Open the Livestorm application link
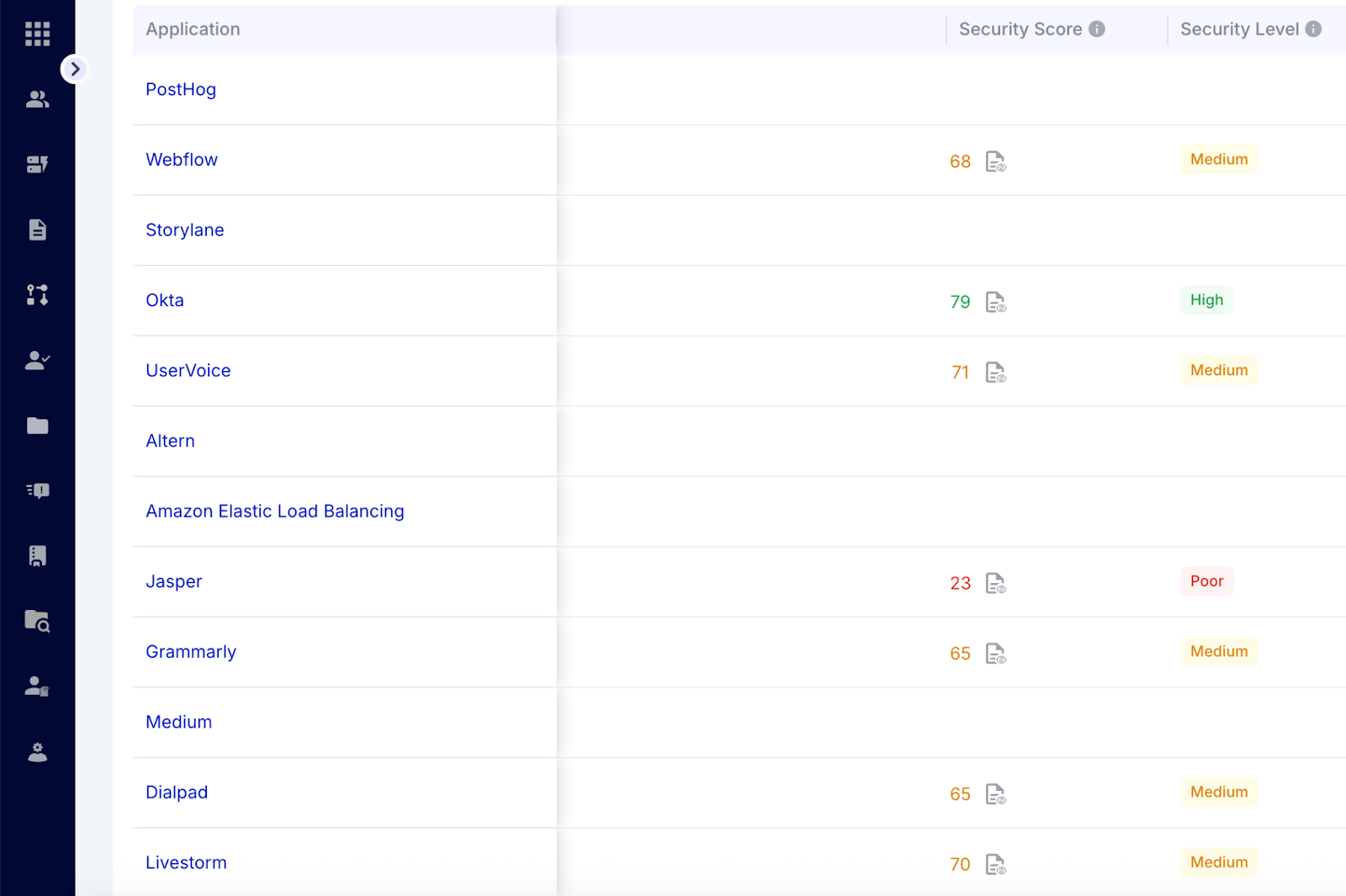The width and height of the screenshot is (1346, 896). pos(187,862)
